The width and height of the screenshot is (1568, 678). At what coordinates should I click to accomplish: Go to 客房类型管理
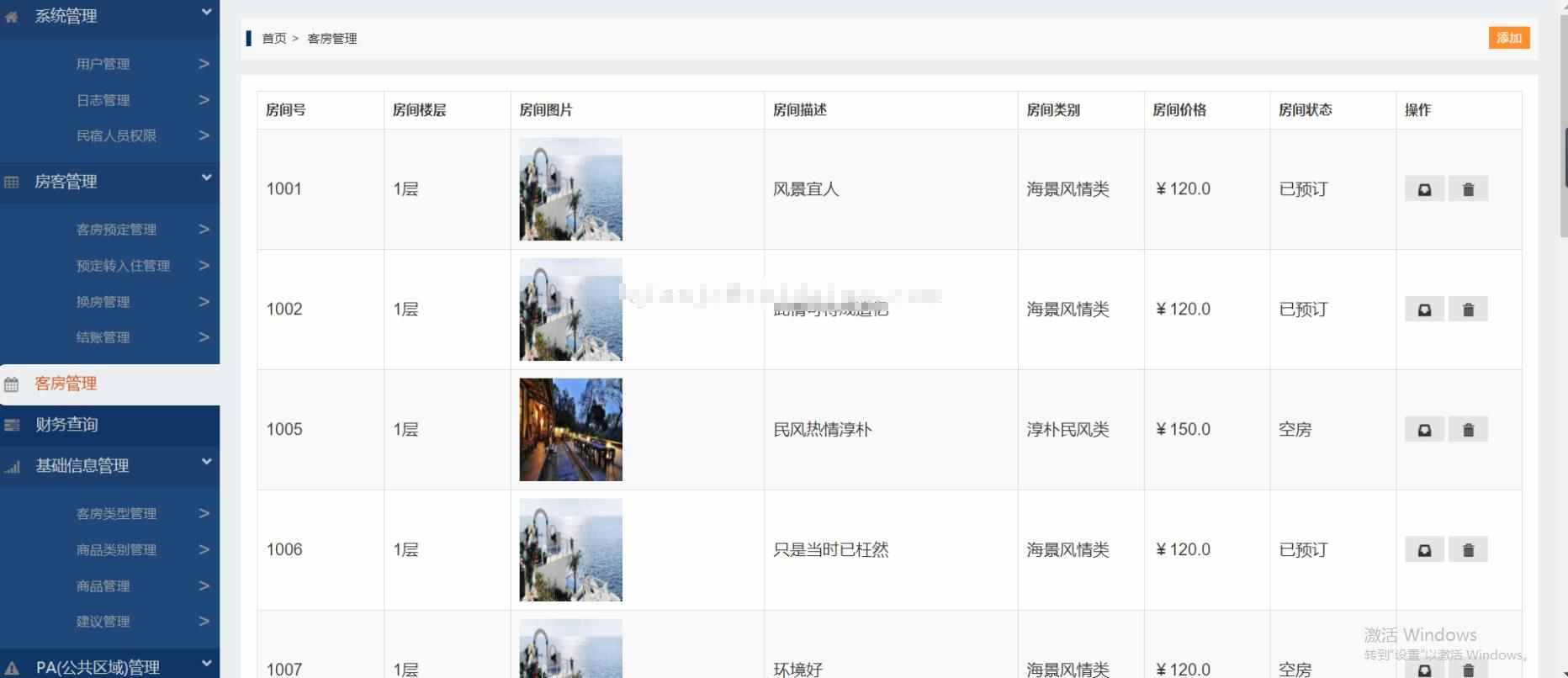[x=116, y=513]
